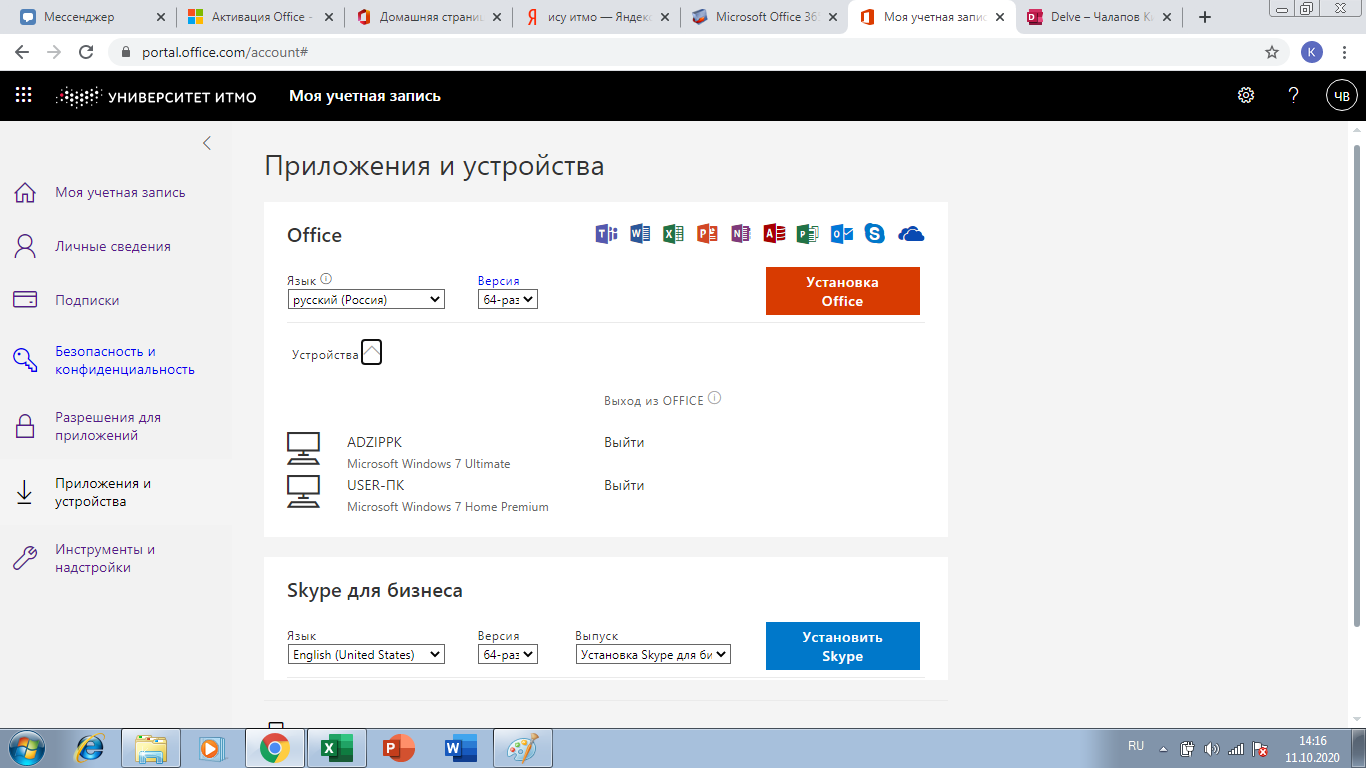The image size is (1366, 768).
Task: Click the Университет ИТМО logo
Action: [156, 96]
